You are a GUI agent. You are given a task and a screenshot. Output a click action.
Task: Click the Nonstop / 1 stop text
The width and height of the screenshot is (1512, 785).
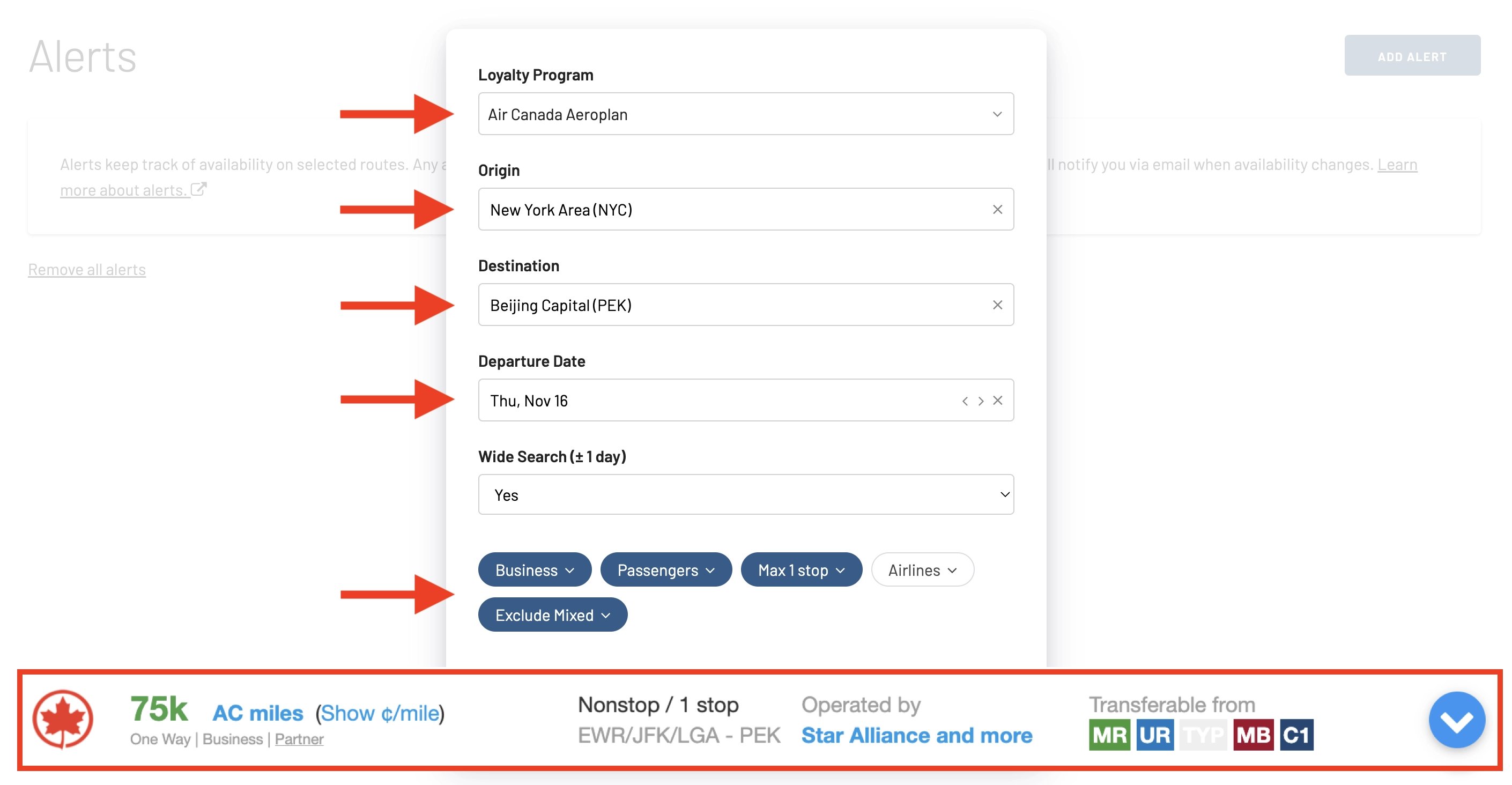(x=658, y=705)
